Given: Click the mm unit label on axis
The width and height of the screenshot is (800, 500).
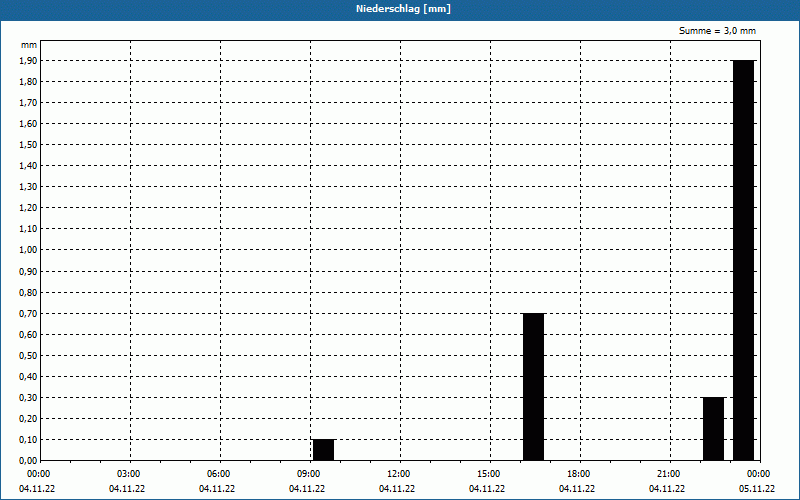Looking at the screenshot, I should 29,45.
